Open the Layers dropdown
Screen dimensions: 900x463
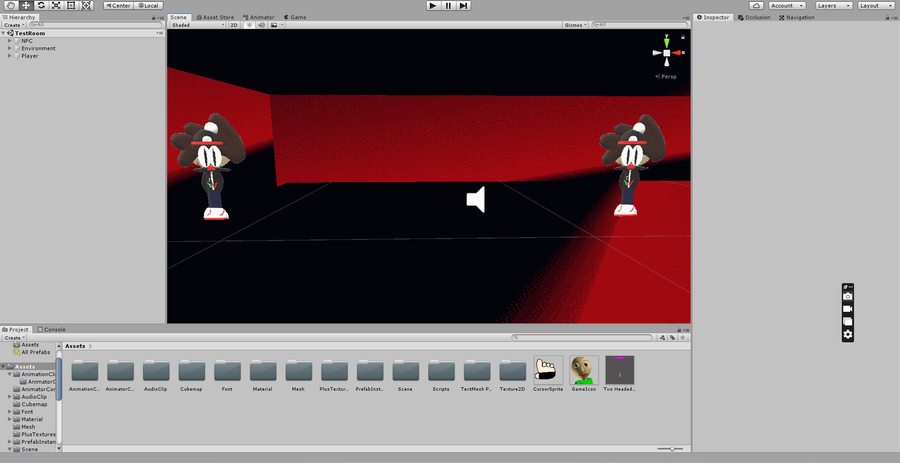[x=833, y=5]
